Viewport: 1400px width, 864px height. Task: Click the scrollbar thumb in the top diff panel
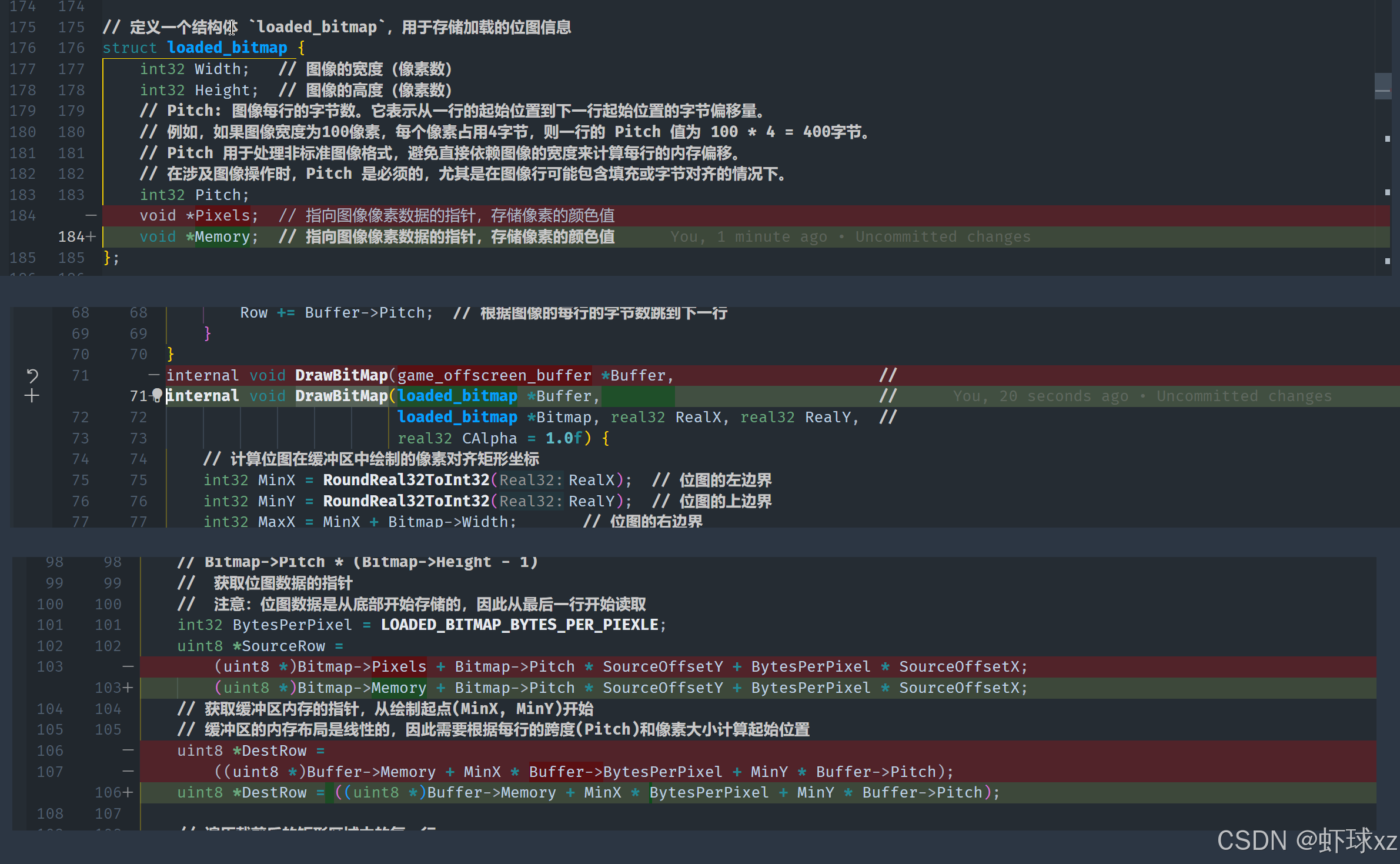[1383, 86]
